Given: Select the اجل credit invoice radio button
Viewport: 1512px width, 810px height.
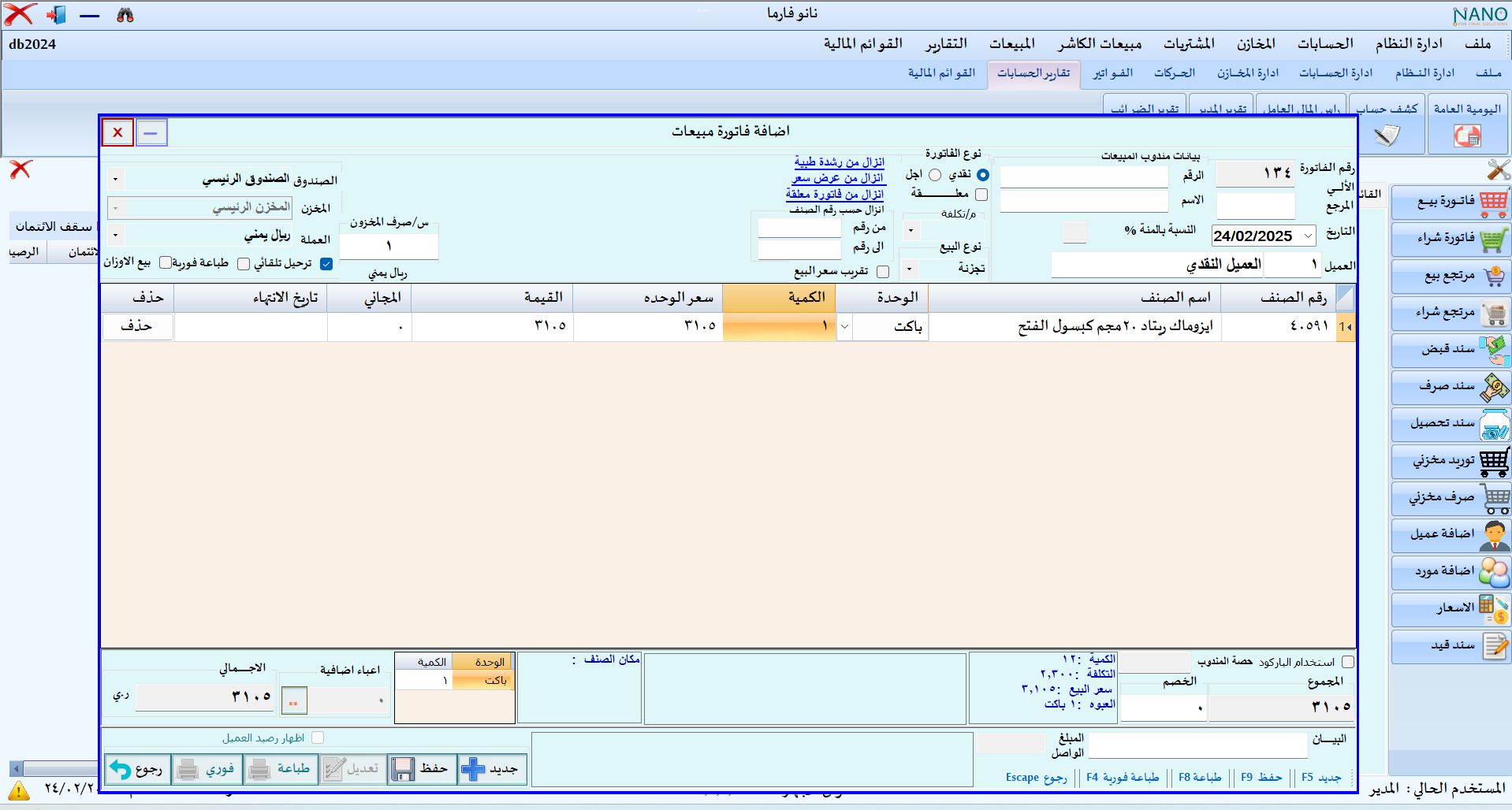Looking at the screenshot, I should (x=935, y=175).
